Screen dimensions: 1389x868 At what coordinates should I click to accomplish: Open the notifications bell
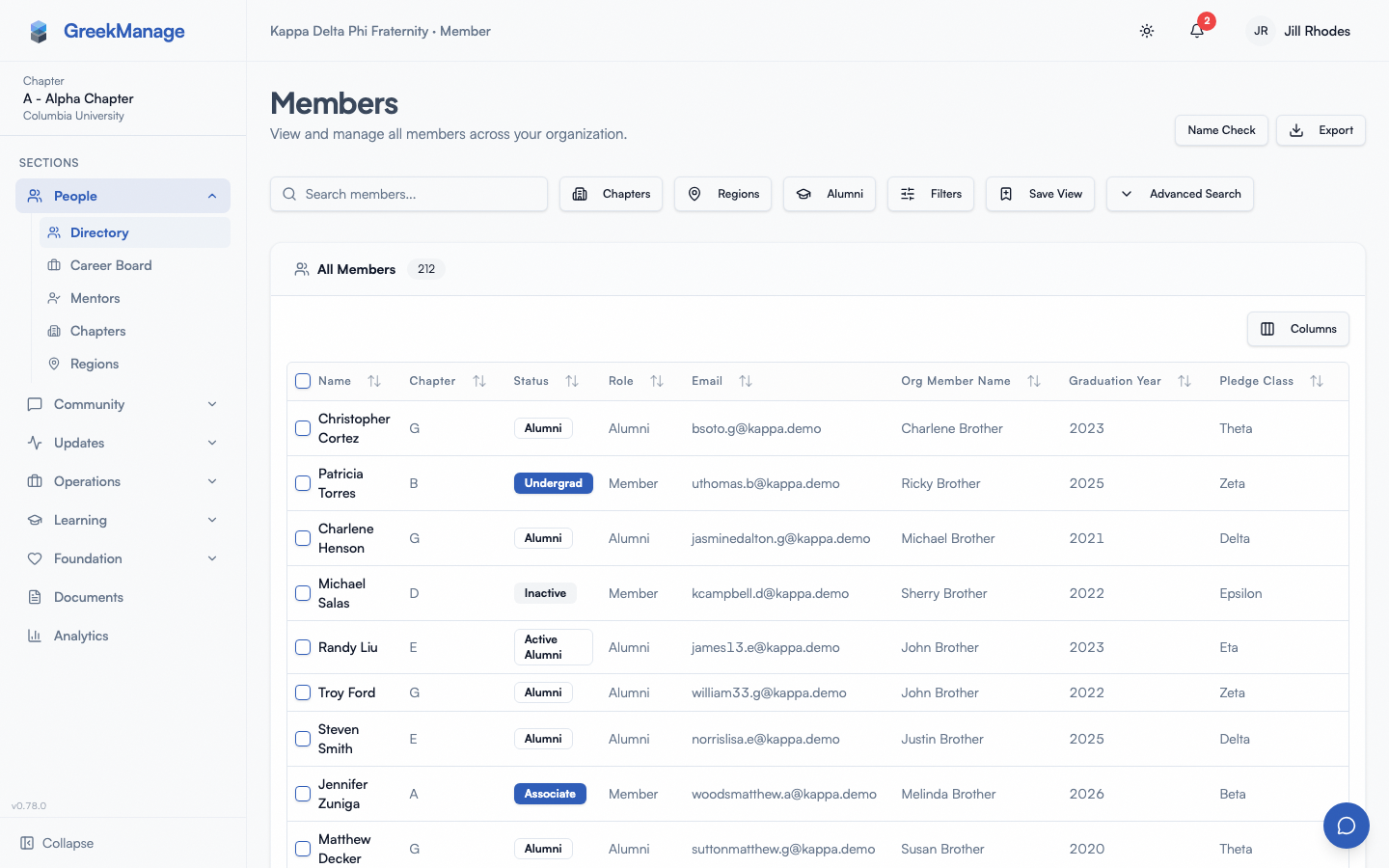pos(1197,31)
